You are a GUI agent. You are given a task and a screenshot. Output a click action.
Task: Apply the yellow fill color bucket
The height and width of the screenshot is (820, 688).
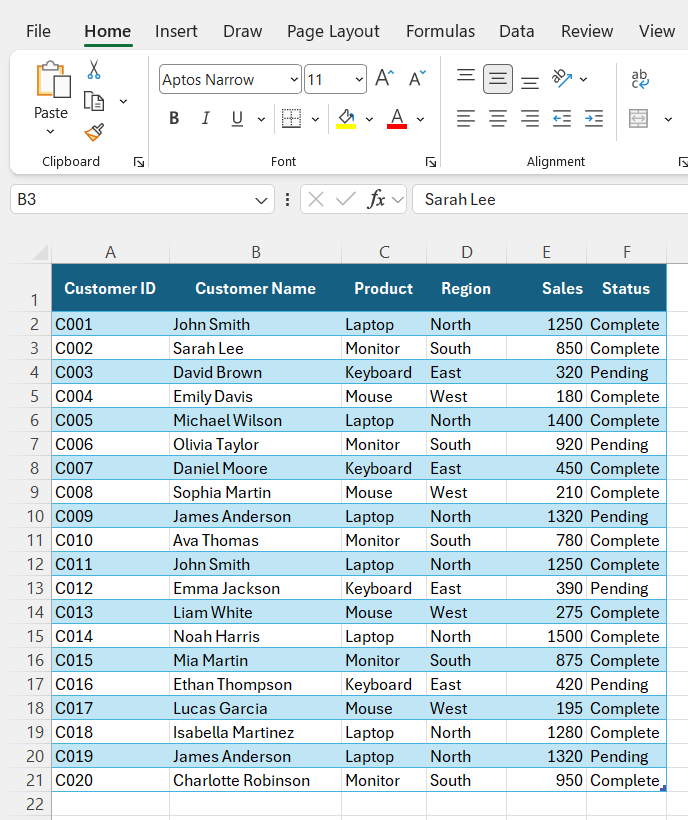(346, 119)
